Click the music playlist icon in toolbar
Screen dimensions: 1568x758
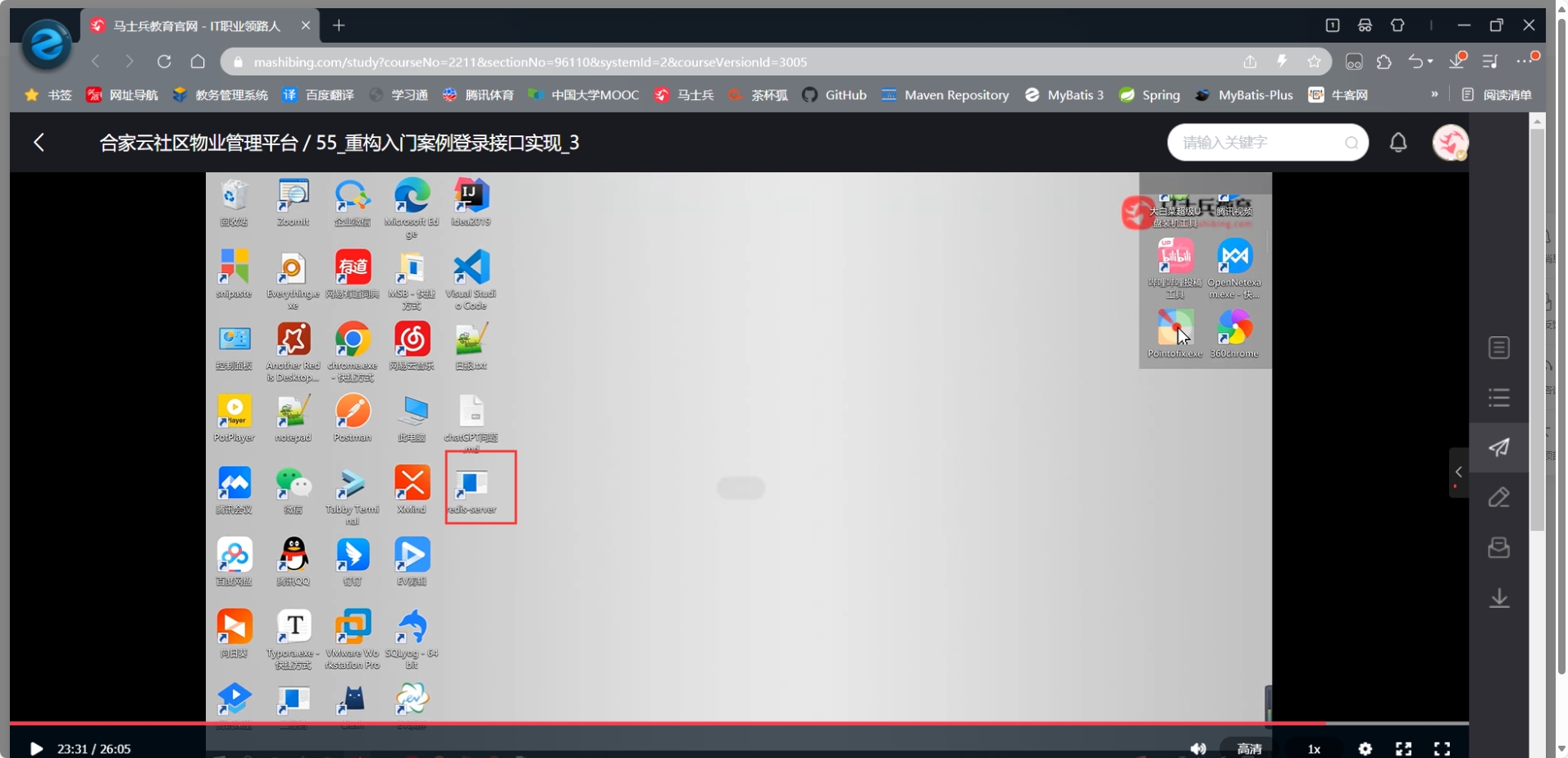coord(1490,62)
